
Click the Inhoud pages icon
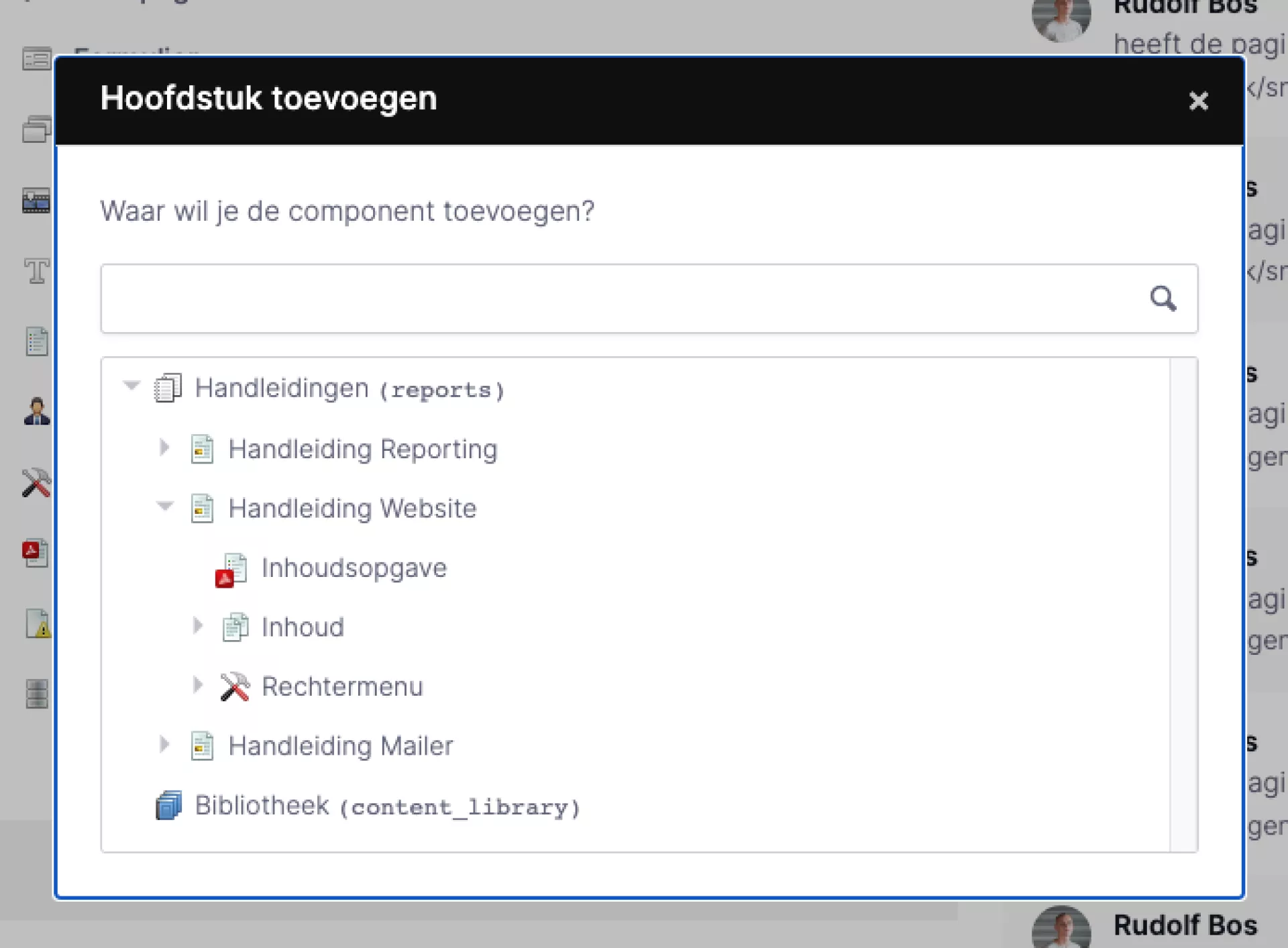coord(235,627)
